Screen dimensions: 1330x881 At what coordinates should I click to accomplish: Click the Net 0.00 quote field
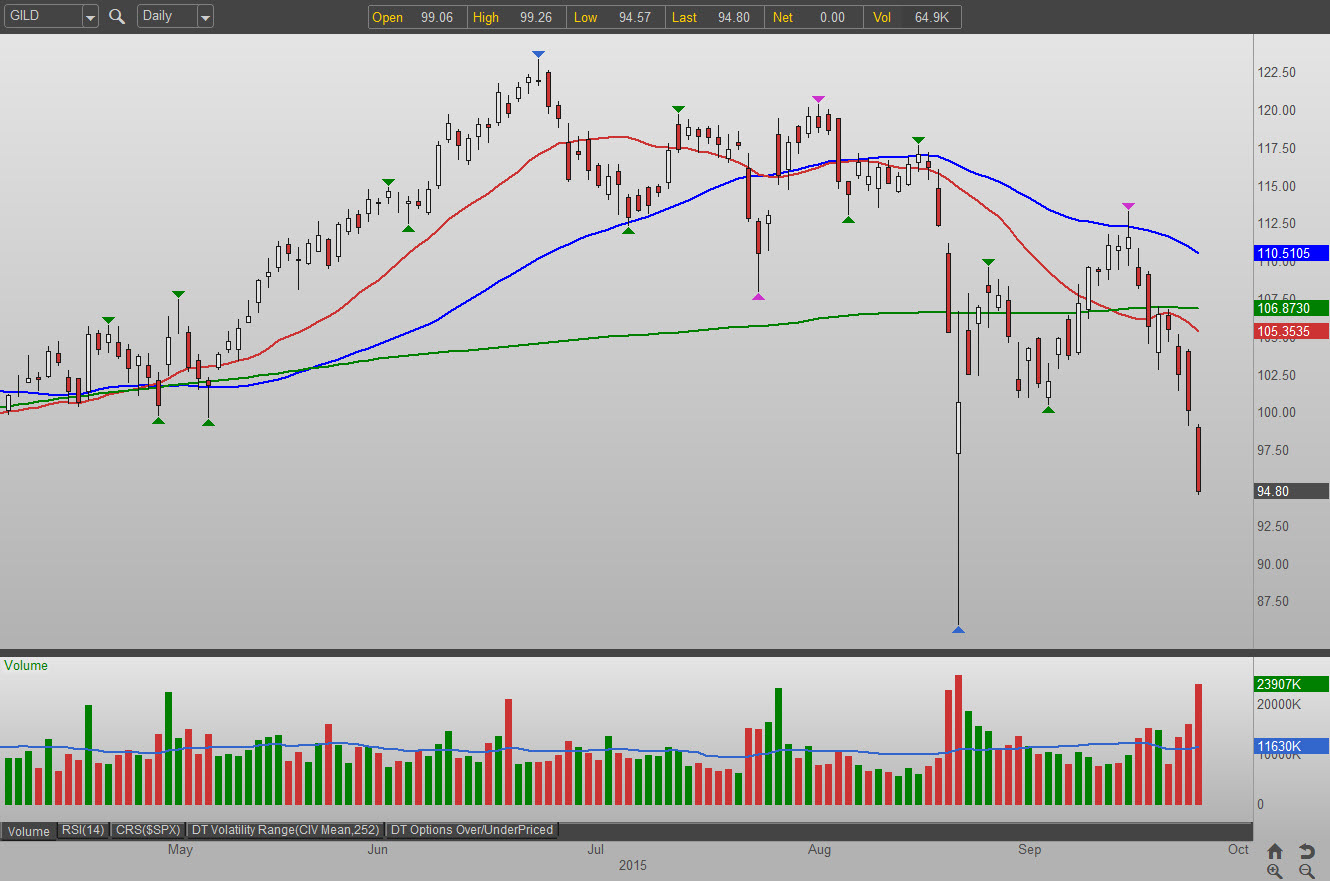(x=814, y=17)
